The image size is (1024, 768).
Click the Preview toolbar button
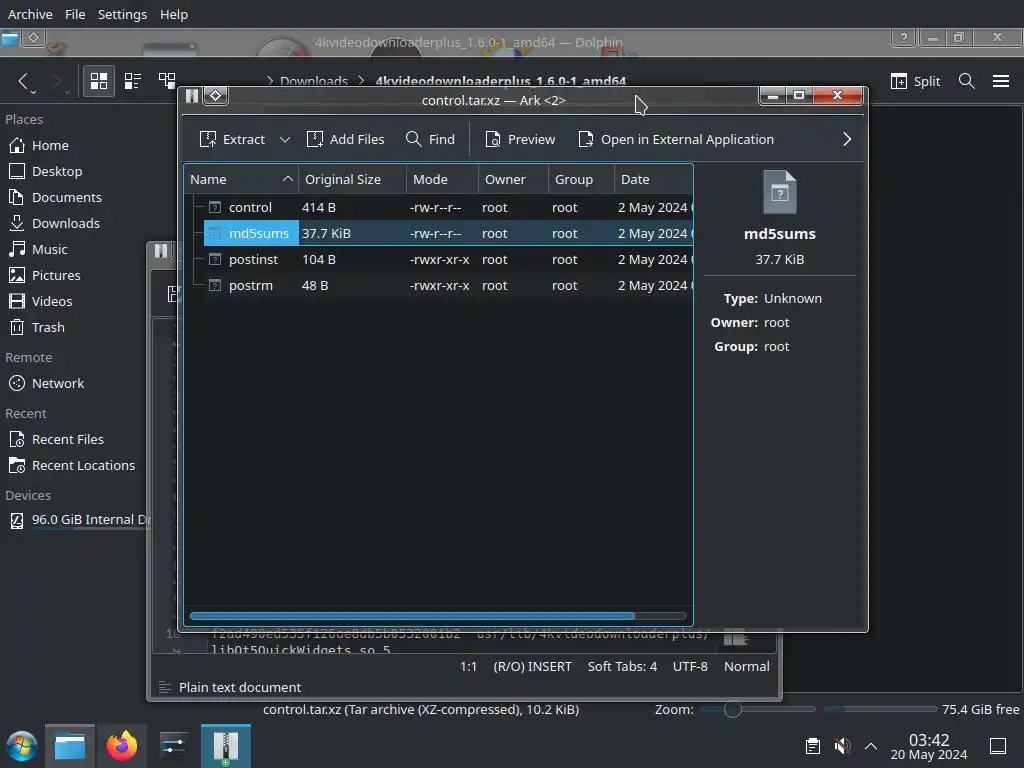(520, 139)
